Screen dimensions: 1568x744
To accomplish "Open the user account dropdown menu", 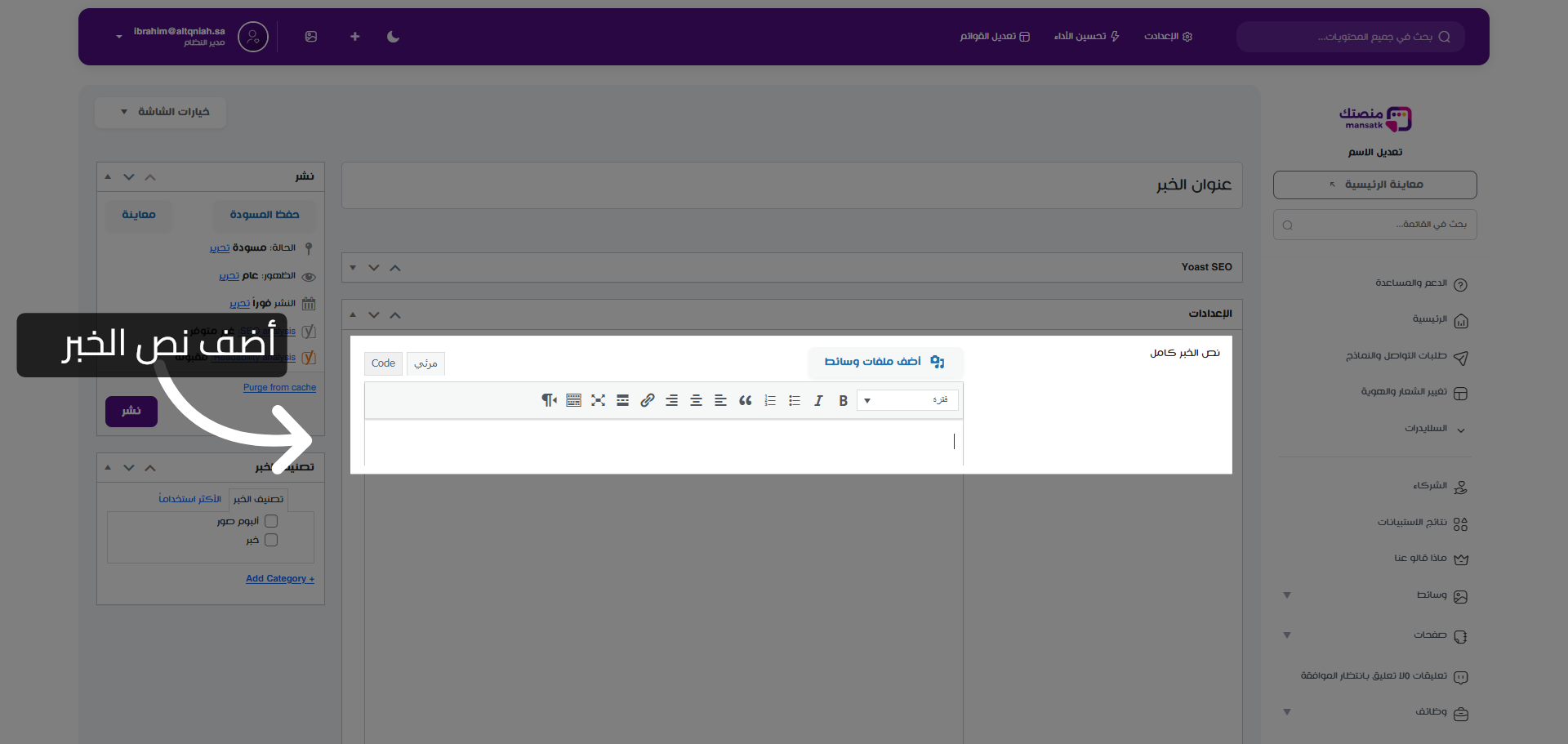I will [x=119, y=37].
